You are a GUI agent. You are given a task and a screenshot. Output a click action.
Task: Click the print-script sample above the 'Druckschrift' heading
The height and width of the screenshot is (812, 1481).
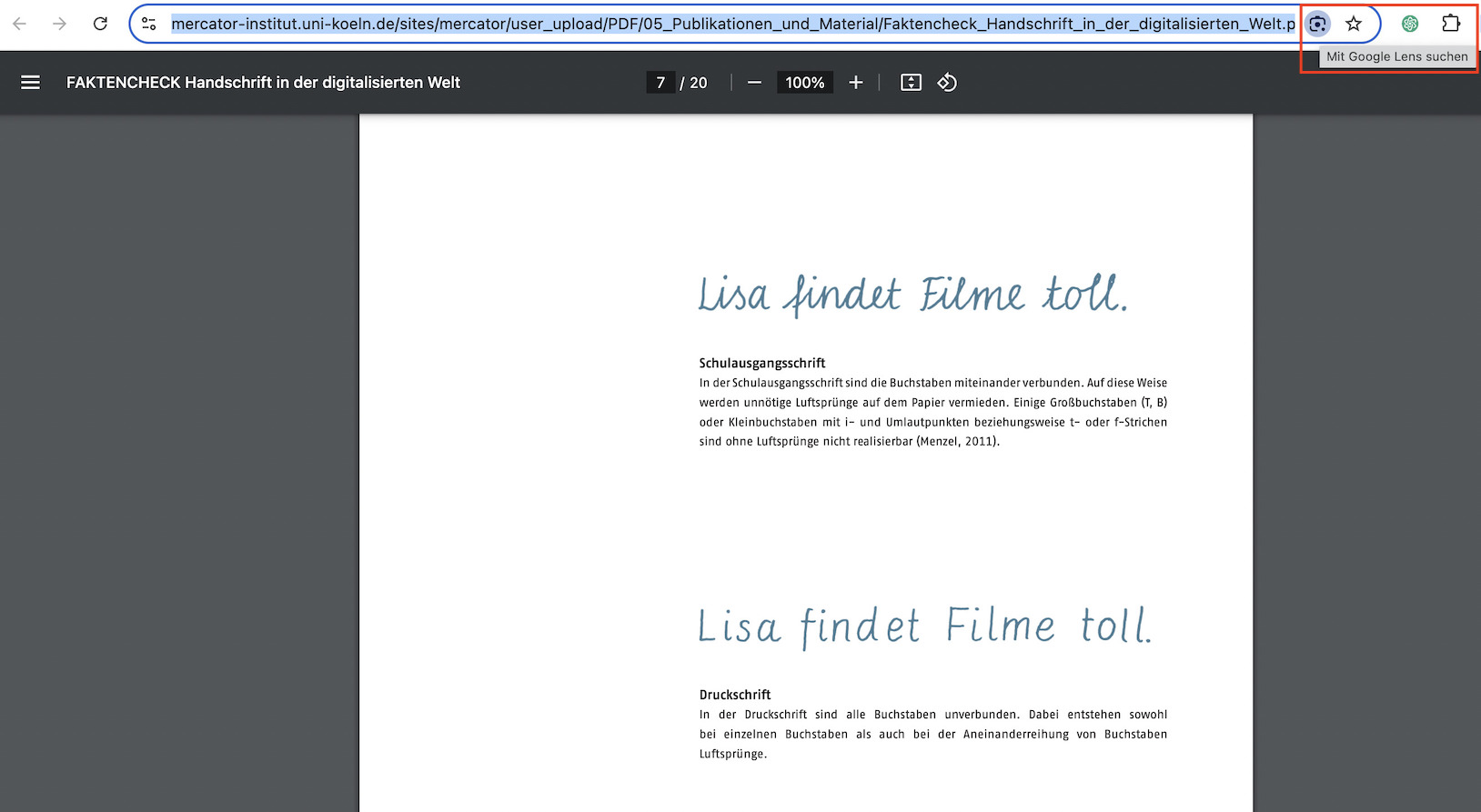924,627
